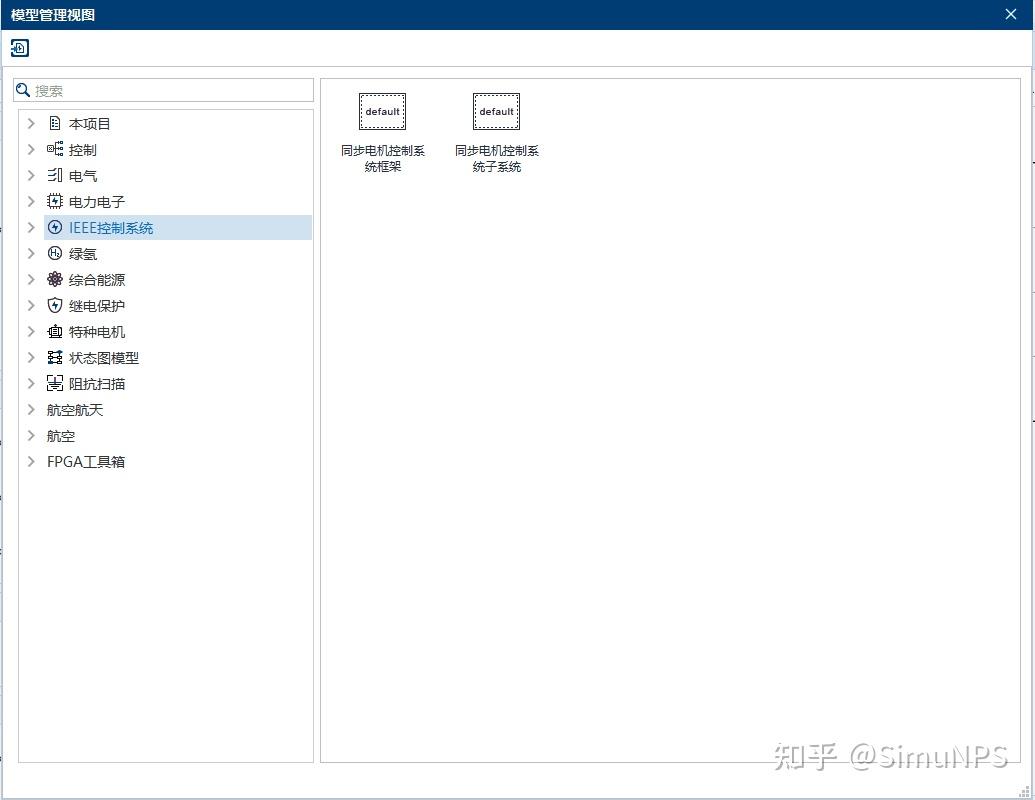The height and width of the screenshot is (800, 1035).
Task: Click the 控制 category icon
Action: coord(54,149)
